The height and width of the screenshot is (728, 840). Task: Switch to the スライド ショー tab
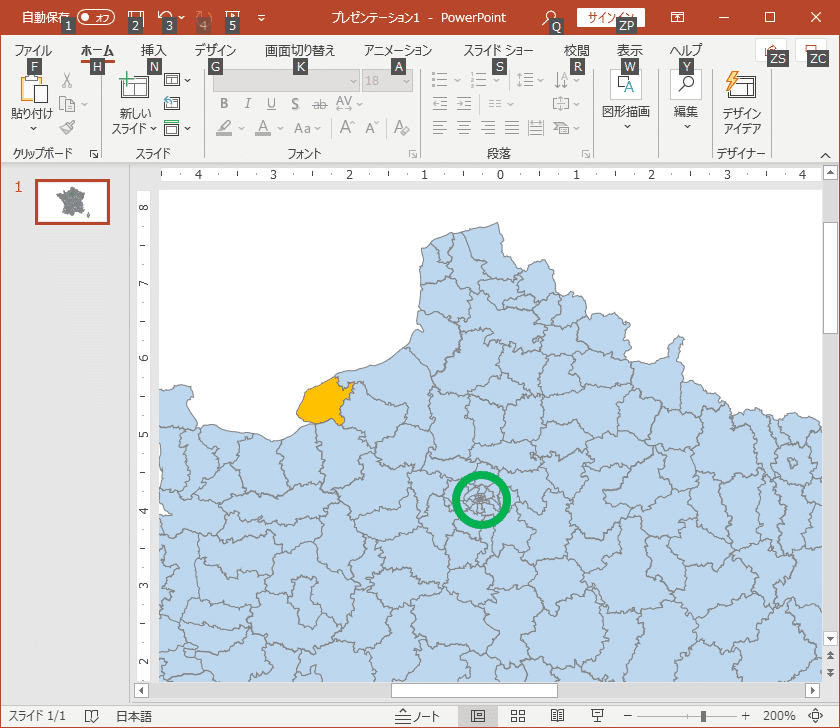click(498, 50)
